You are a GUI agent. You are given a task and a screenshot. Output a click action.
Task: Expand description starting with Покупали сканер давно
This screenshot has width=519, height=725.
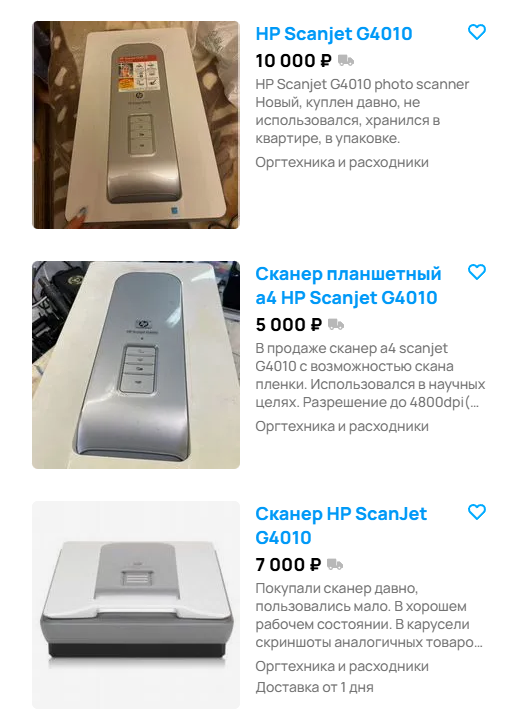click(x=369, y=615)
